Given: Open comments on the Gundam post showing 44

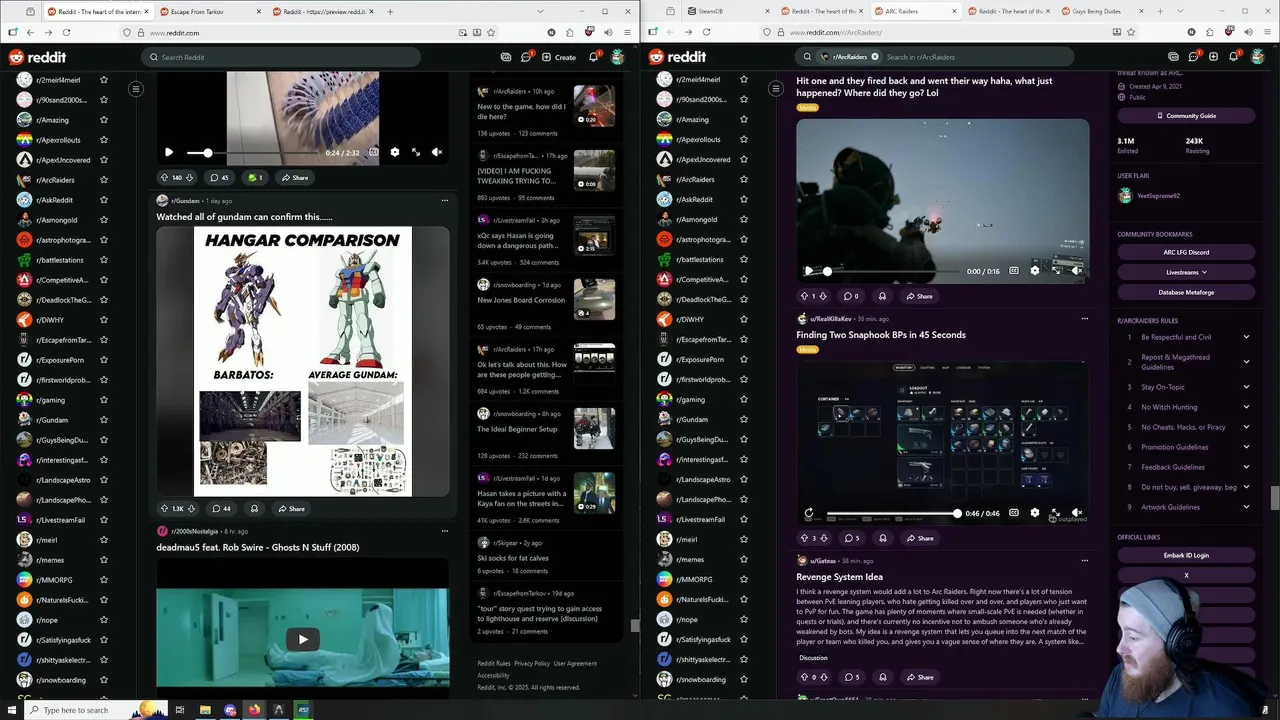Looking at the screenshot, I should point(220,508).
